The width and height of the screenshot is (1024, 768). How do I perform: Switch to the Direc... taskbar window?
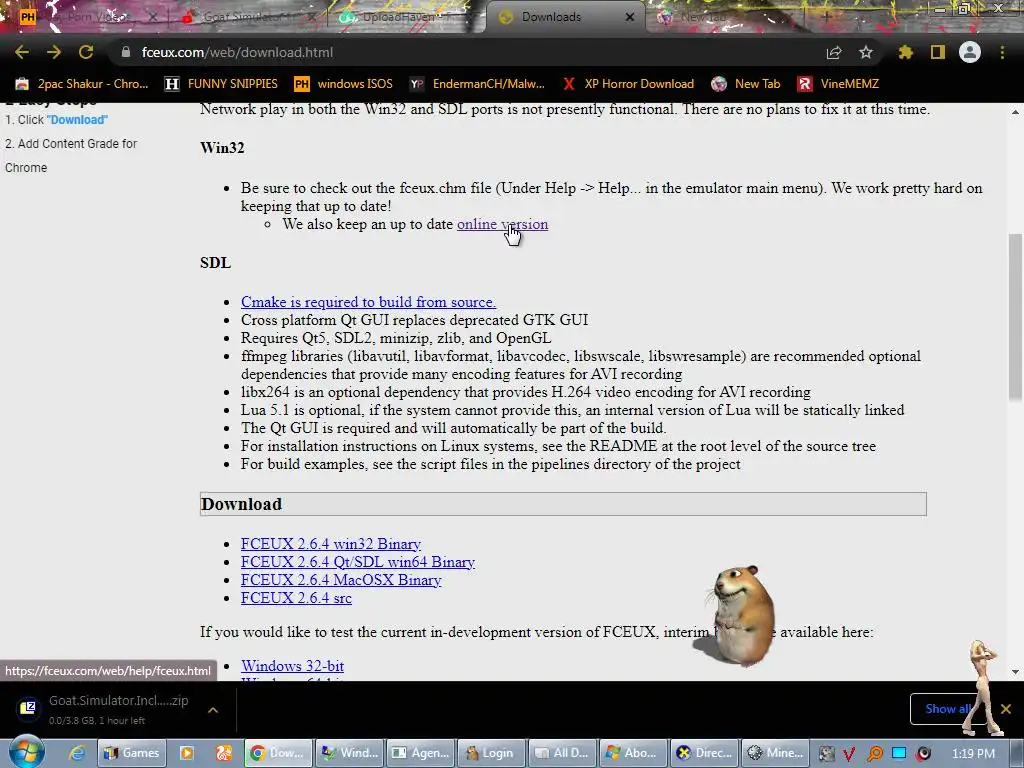pyautogui.click(x=706, y=753)
